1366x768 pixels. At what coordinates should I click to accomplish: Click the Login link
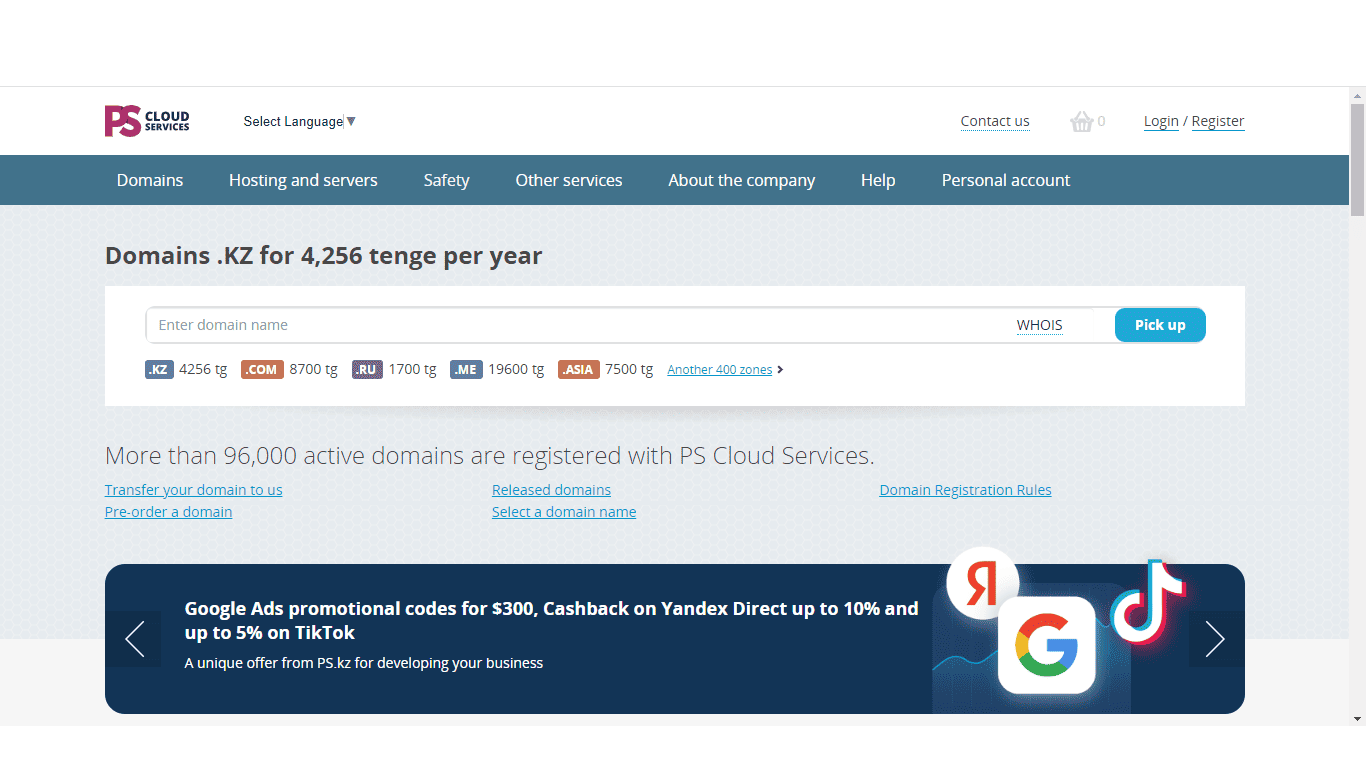[x=1161, y=121]
